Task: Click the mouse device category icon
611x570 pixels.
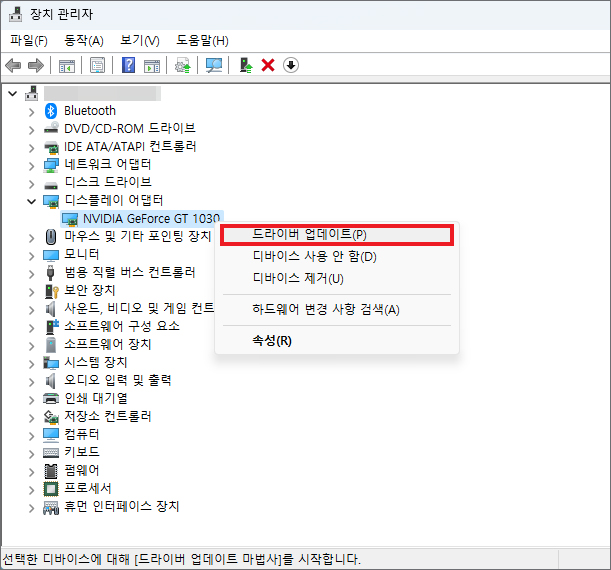Action: pos(51,236)
